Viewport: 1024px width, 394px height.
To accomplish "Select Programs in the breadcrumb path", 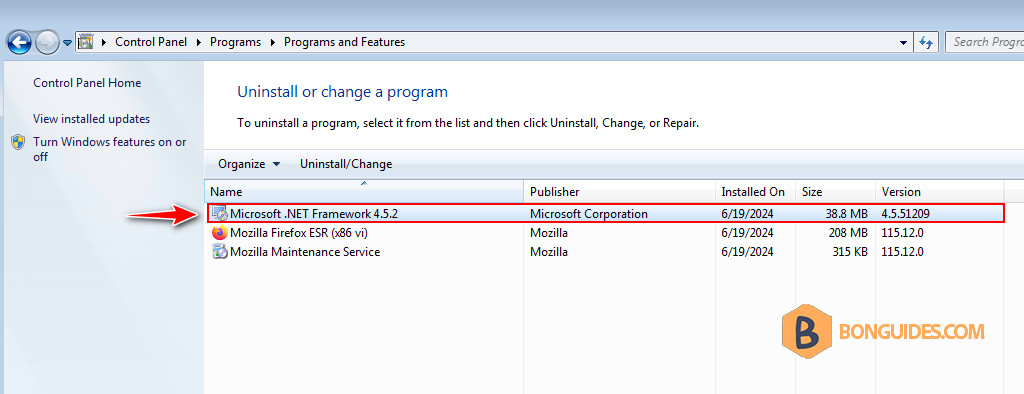I will click(x=235, y=42).
